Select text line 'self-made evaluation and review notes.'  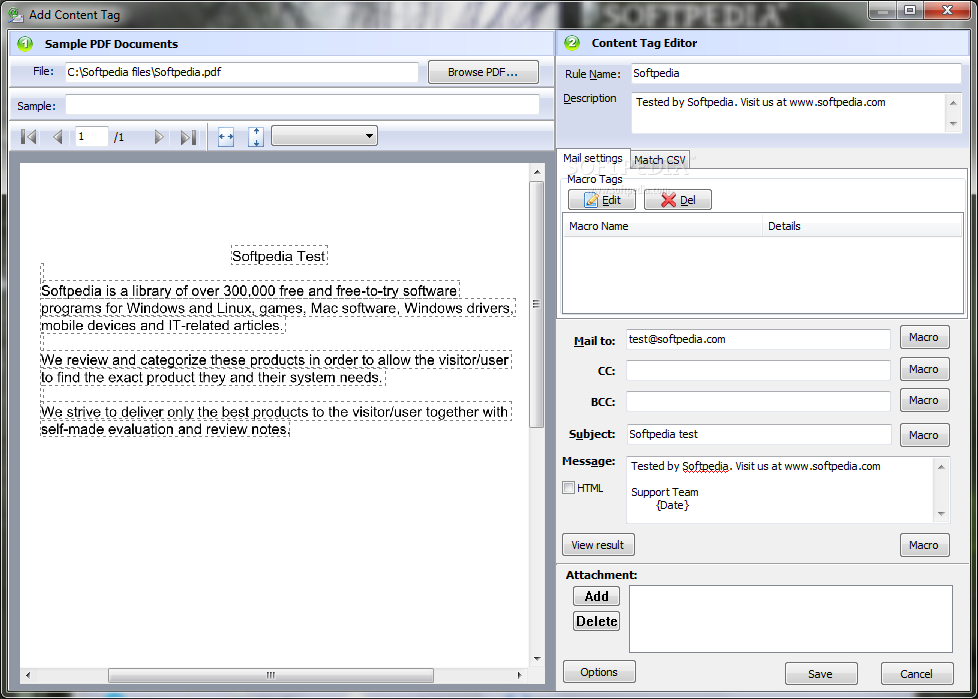pyautogui.click(x=165, y=429)
